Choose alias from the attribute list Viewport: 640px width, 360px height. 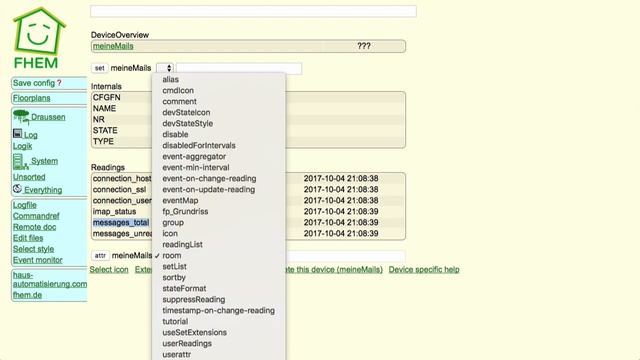coord(171,80)
